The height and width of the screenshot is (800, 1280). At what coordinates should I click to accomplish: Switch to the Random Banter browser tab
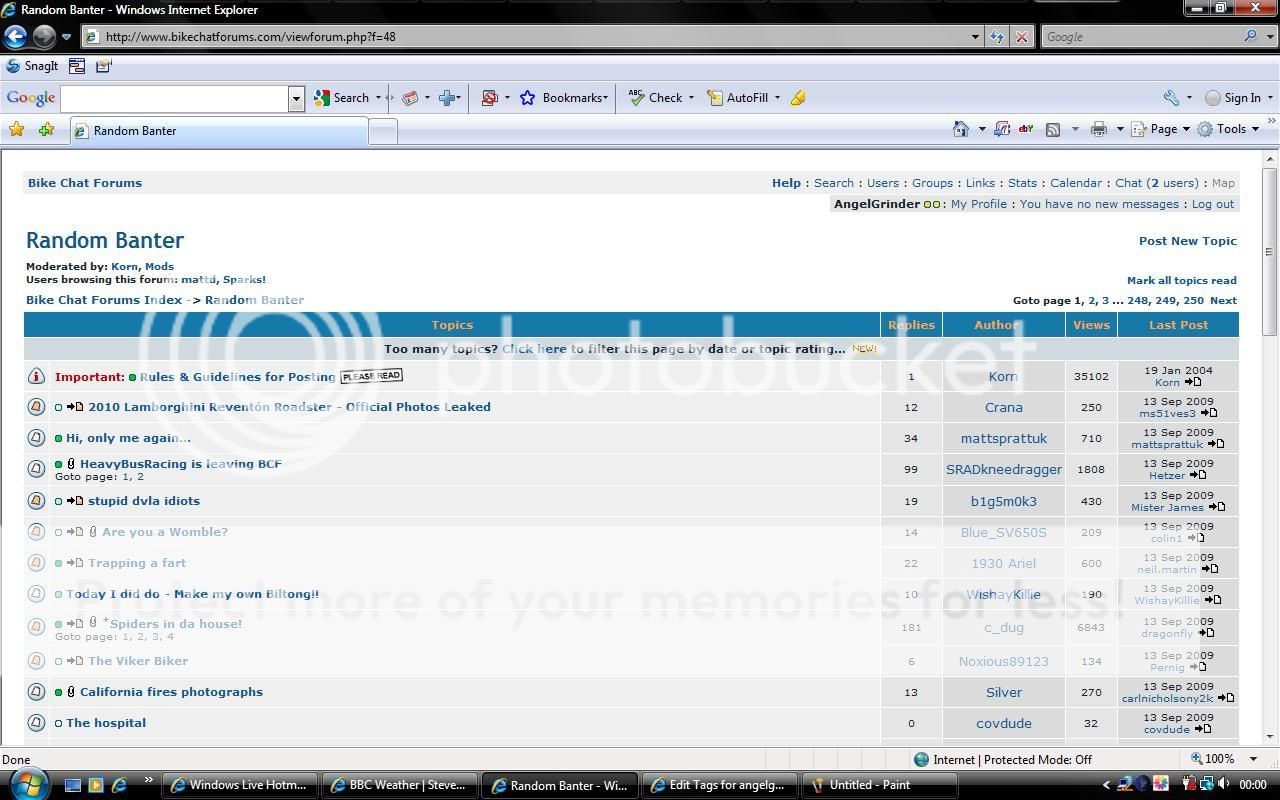coord(220,131)
